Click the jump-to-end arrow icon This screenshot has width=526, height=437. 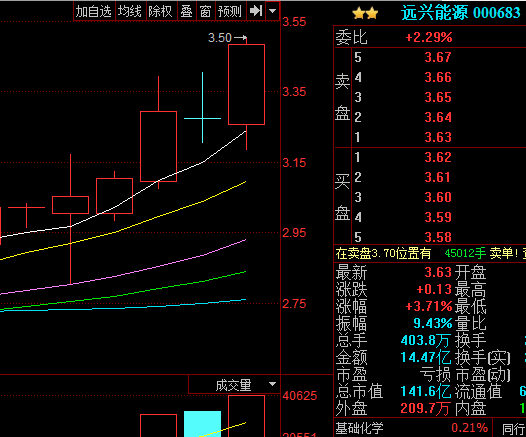point(256,11)
